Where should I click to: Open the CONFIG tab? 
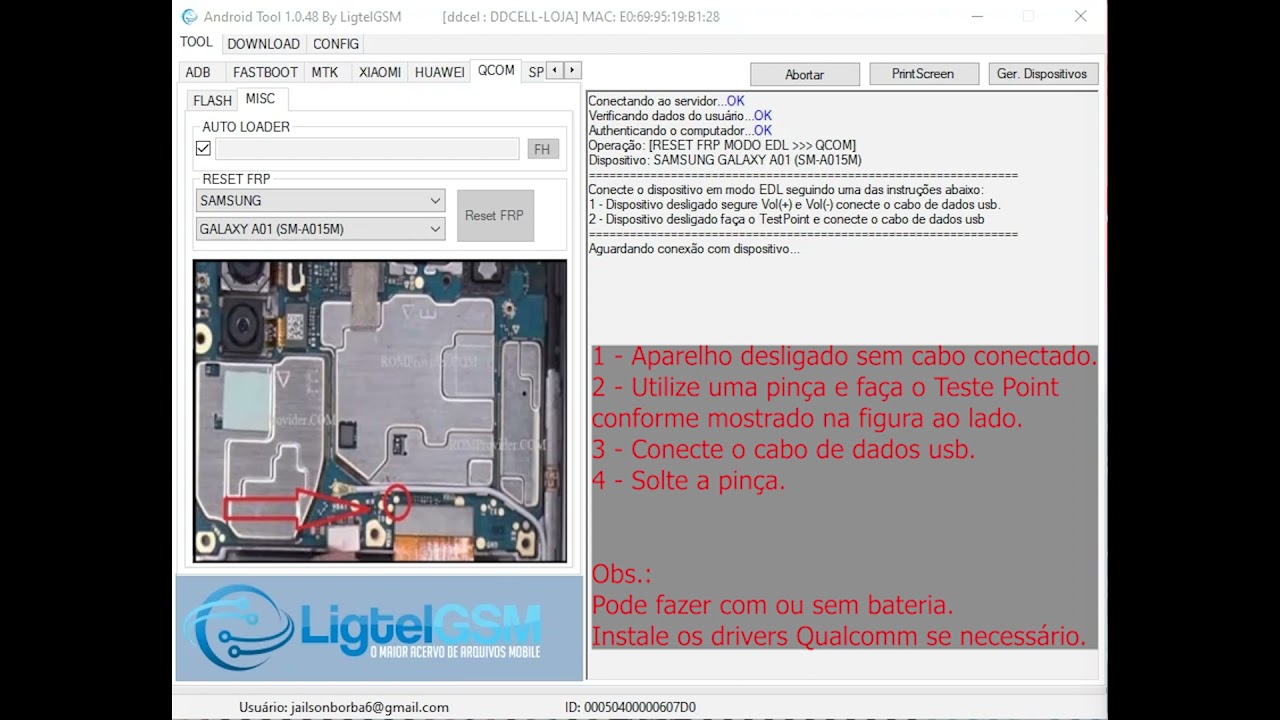tap(336, 44)
